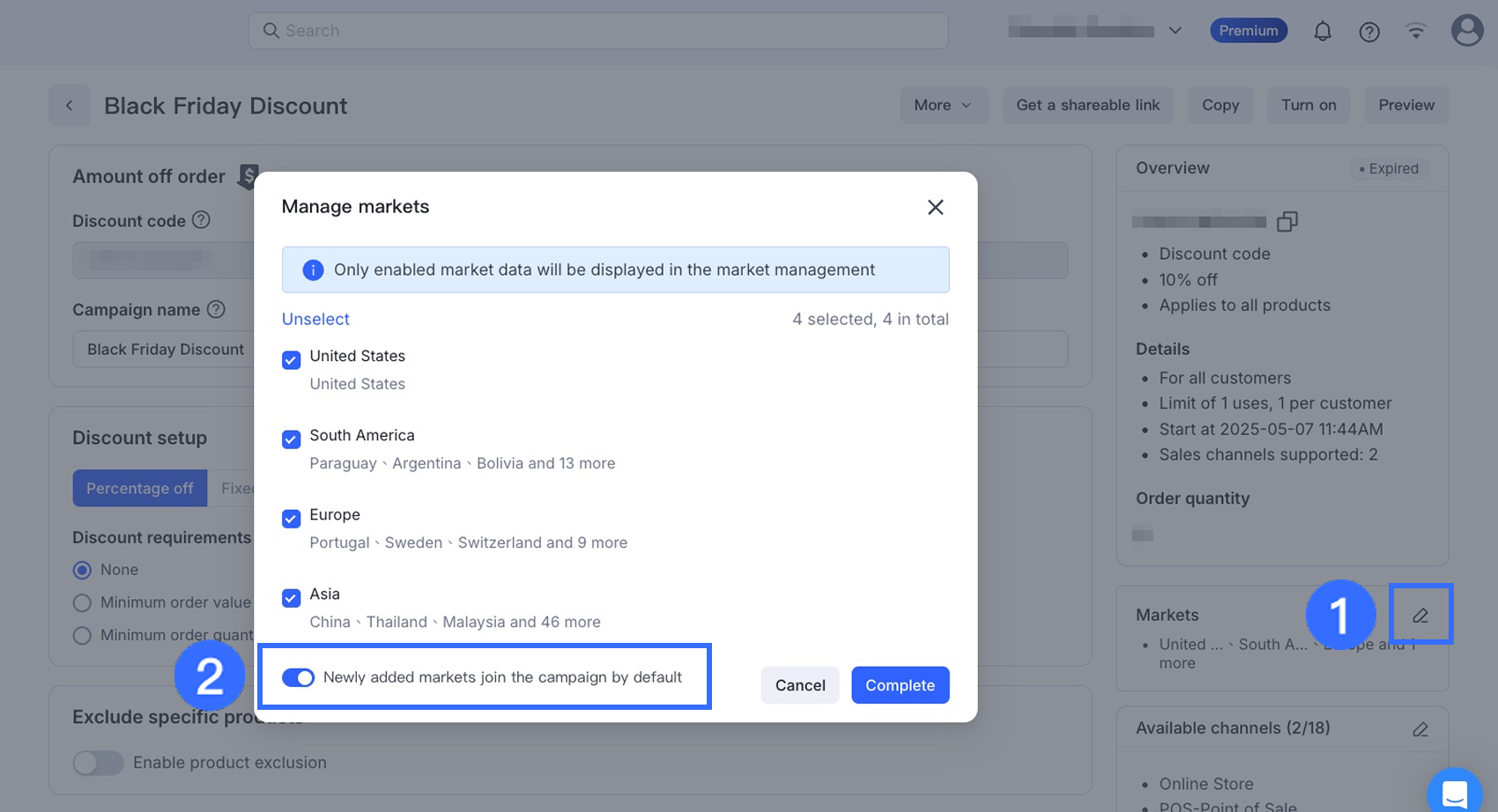Select the Percentage off tab
The height and width of the screenshot is (812, 1498).
tap(139, 488)
